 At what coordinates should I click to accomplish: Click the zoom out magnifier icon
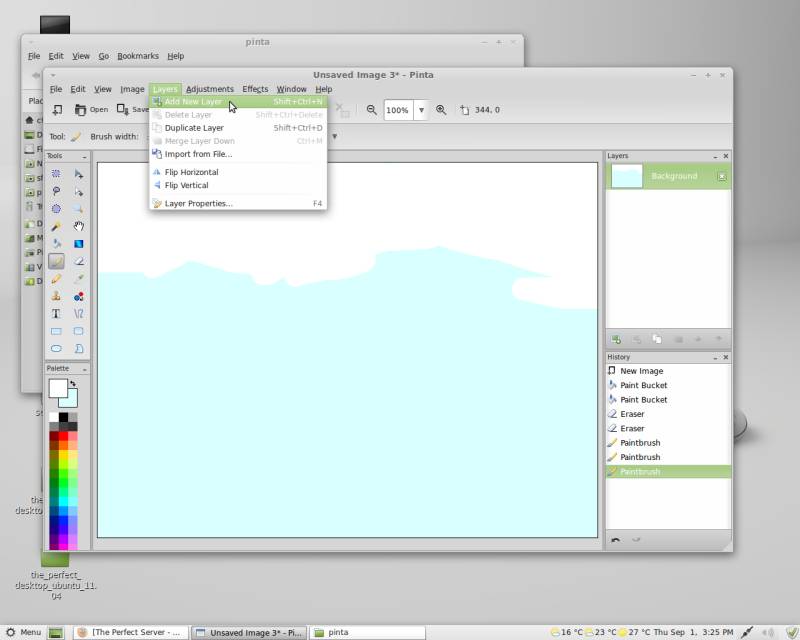point(371,110)
